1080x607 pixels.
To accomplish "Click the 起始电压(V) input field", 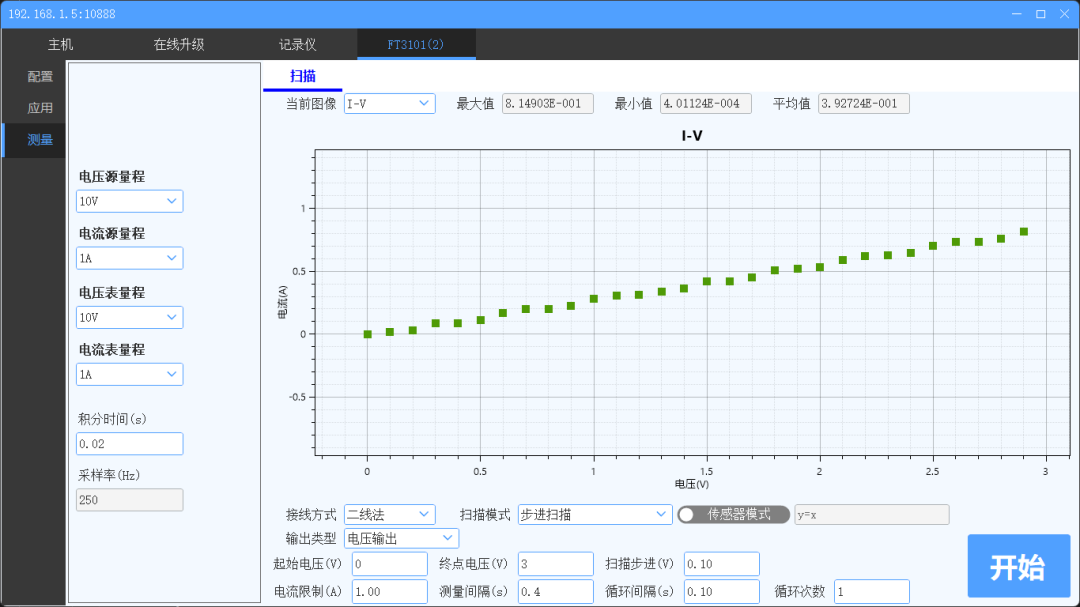I will pyautogui.click(x=389, y=564).
